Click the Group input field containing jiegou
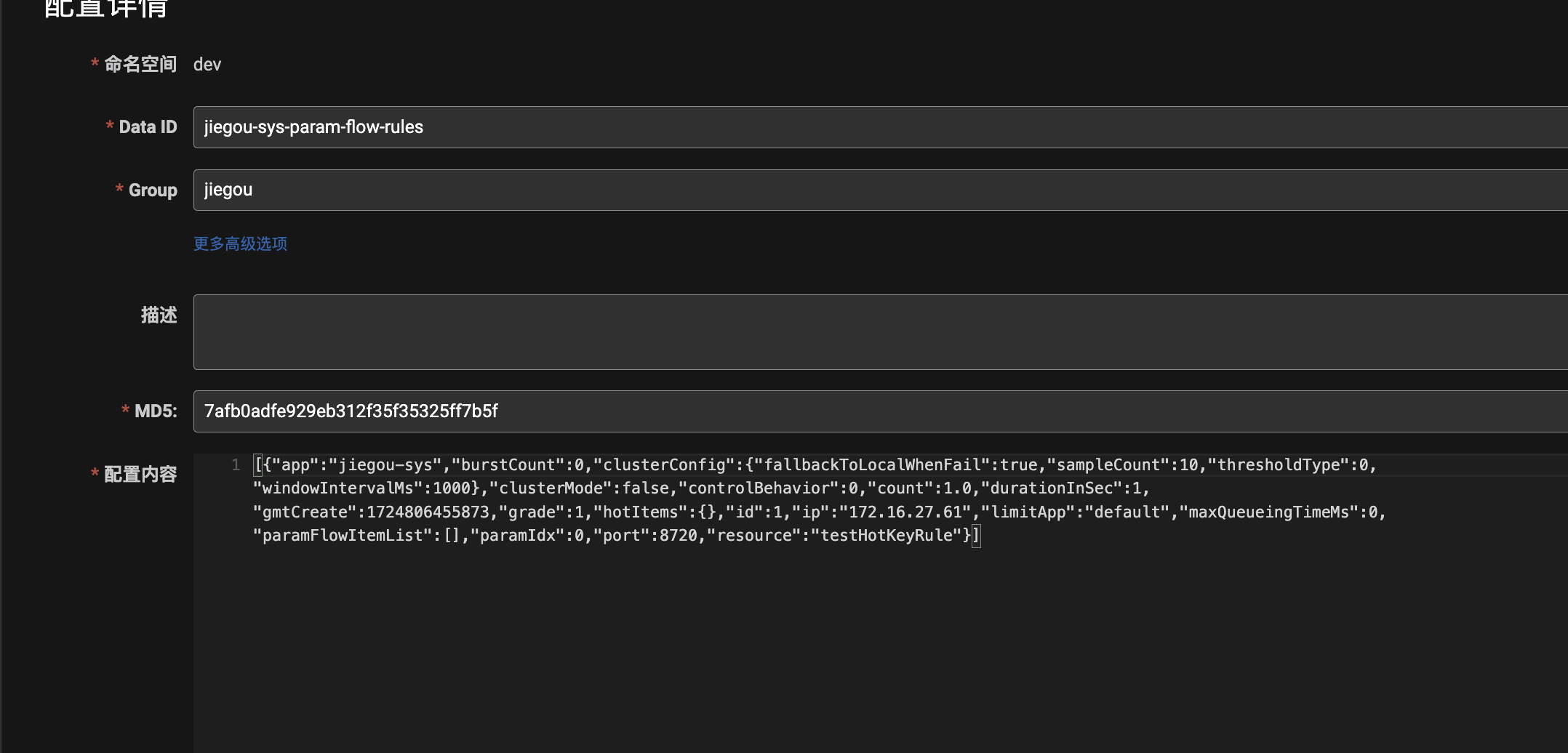Screen dimensions: 1568x753 (880, 190)
